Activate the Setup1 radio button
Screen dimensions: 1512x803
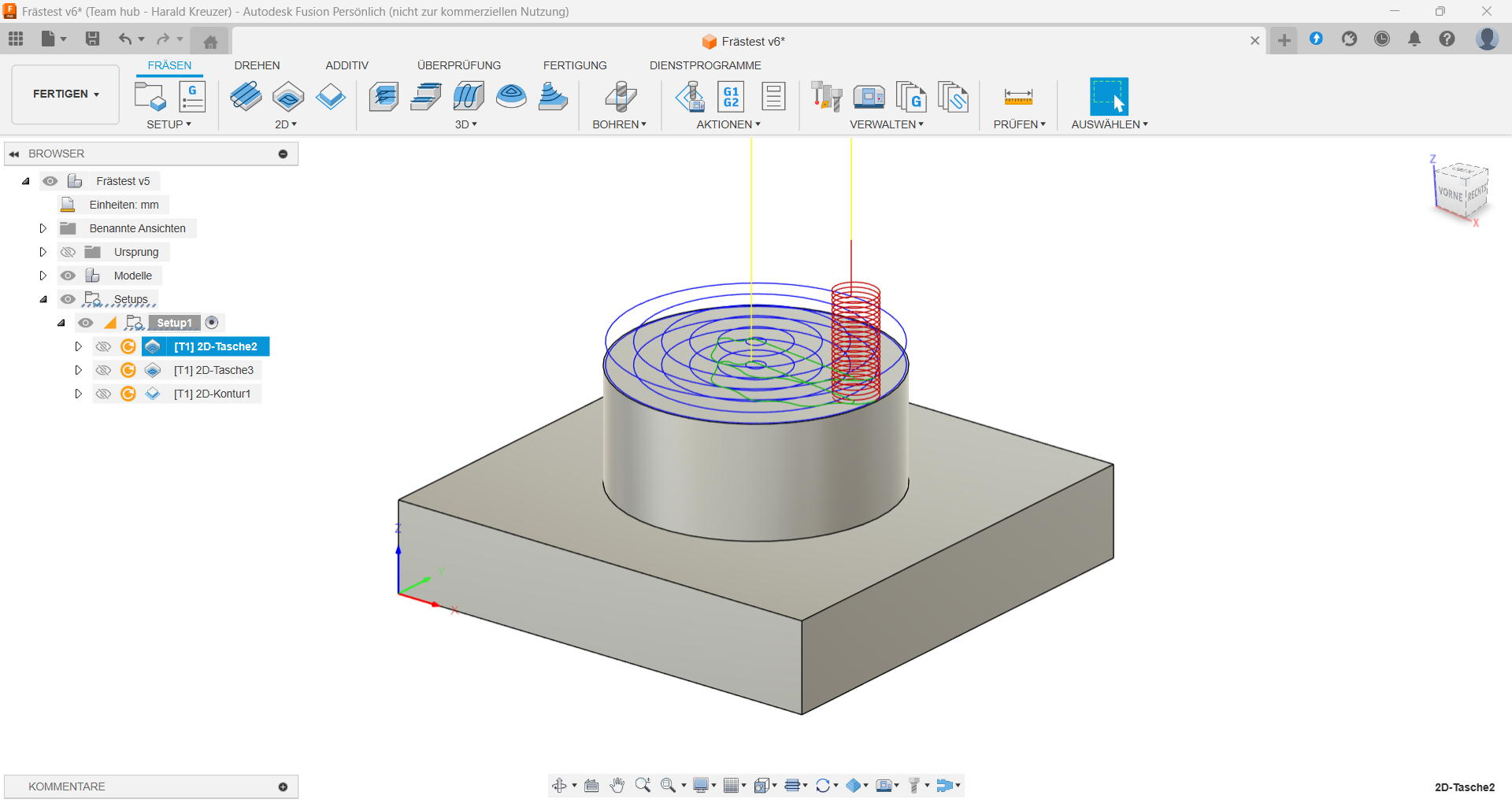pyautogui.click(x=212, y=323)
